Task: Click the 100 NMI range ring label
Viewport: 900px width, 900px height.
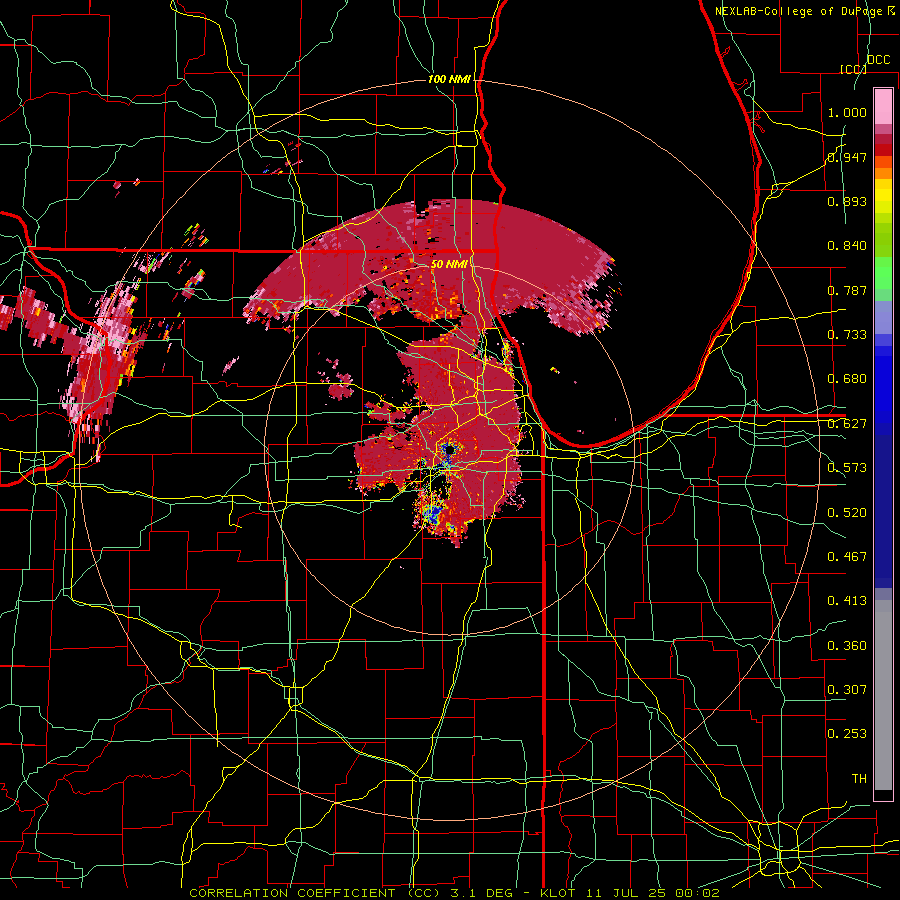Action: 449,79
